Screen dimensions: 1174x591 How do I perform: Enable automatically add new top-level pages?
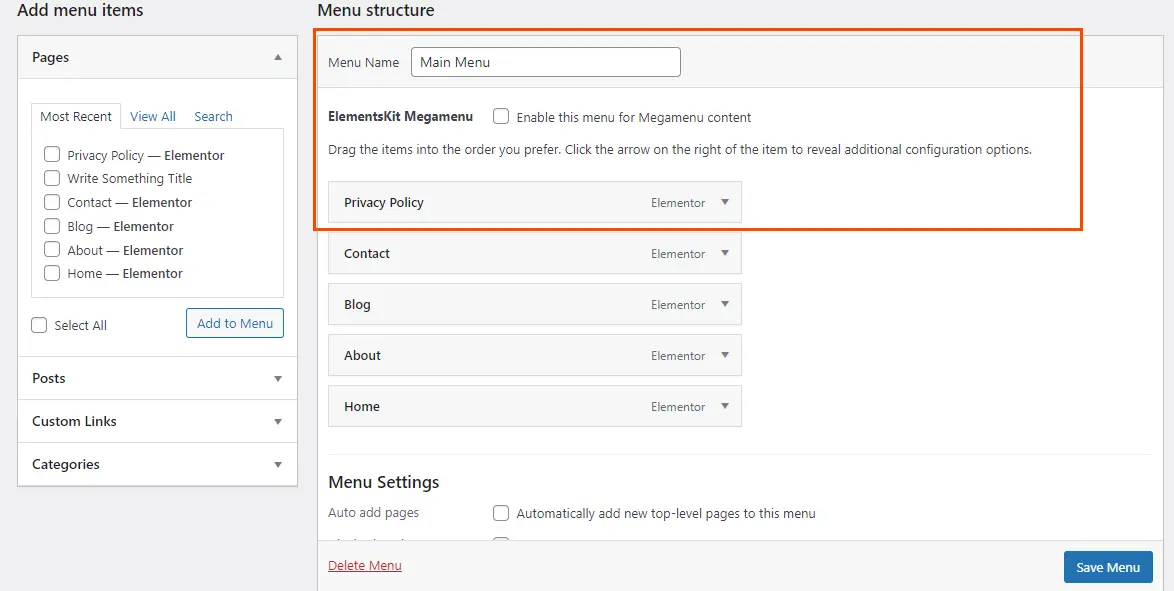click(x=501, y=513)
